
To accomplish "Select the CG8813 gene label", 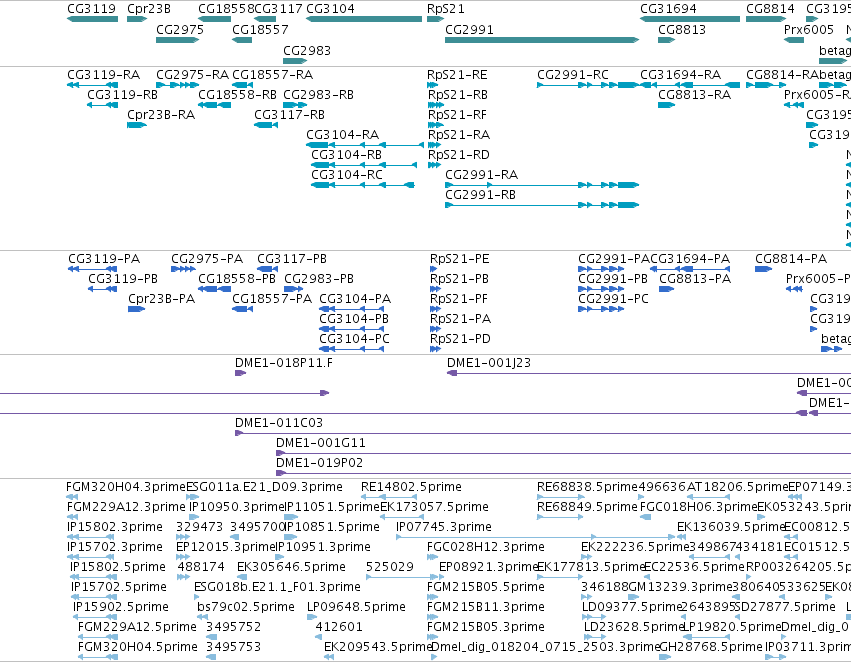I will 682,29.
